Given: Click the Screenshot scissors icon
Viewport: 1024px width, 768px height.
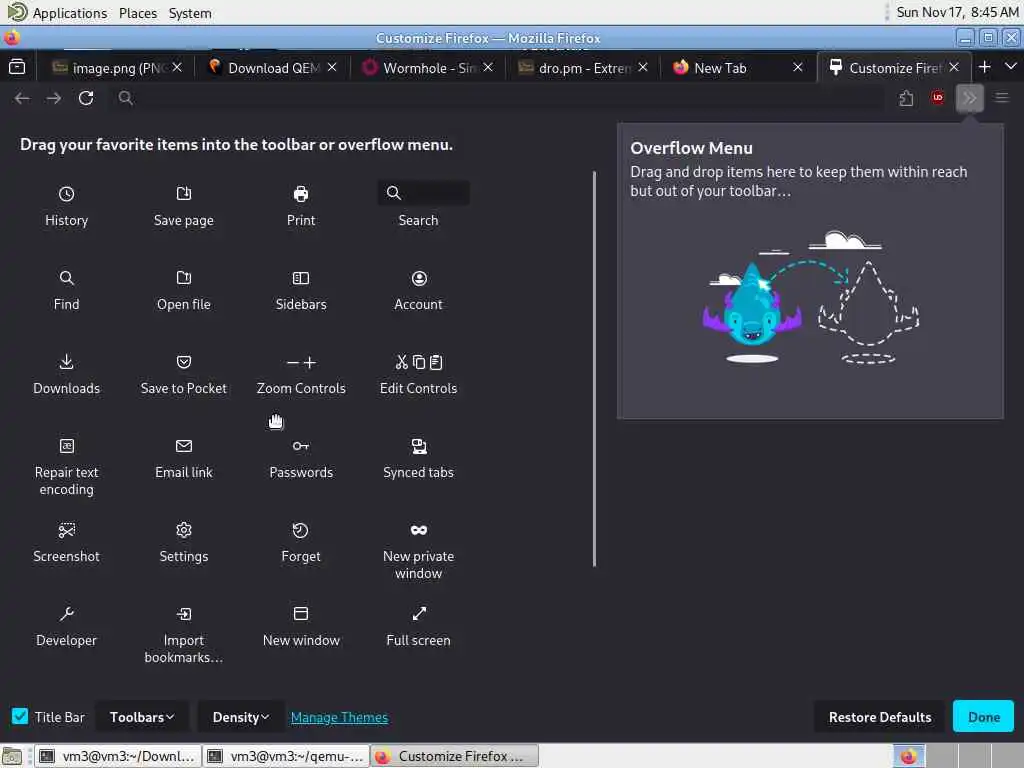Looking at the screenshot, I should pyautogui.click(x=66, y=530).
